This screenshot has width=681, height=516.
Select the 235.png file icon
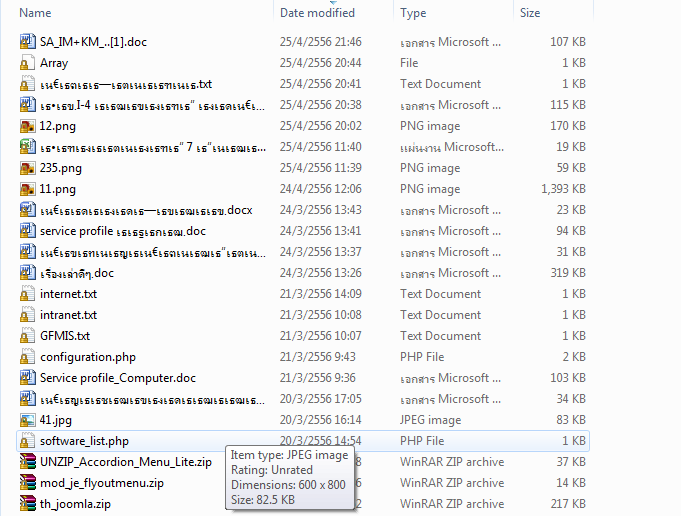[27, 168]
